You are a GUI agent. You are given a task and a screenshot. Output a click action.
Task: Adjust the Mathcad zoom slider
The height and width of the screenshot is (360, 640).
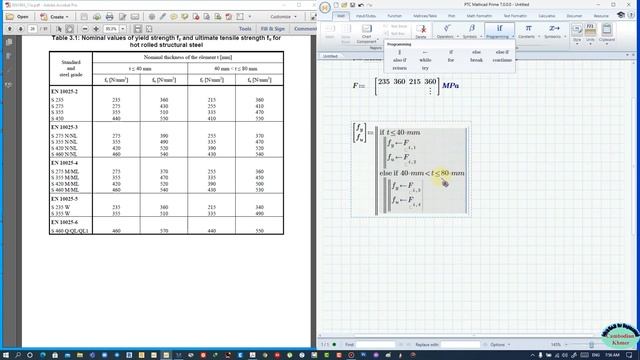(591, 345)
